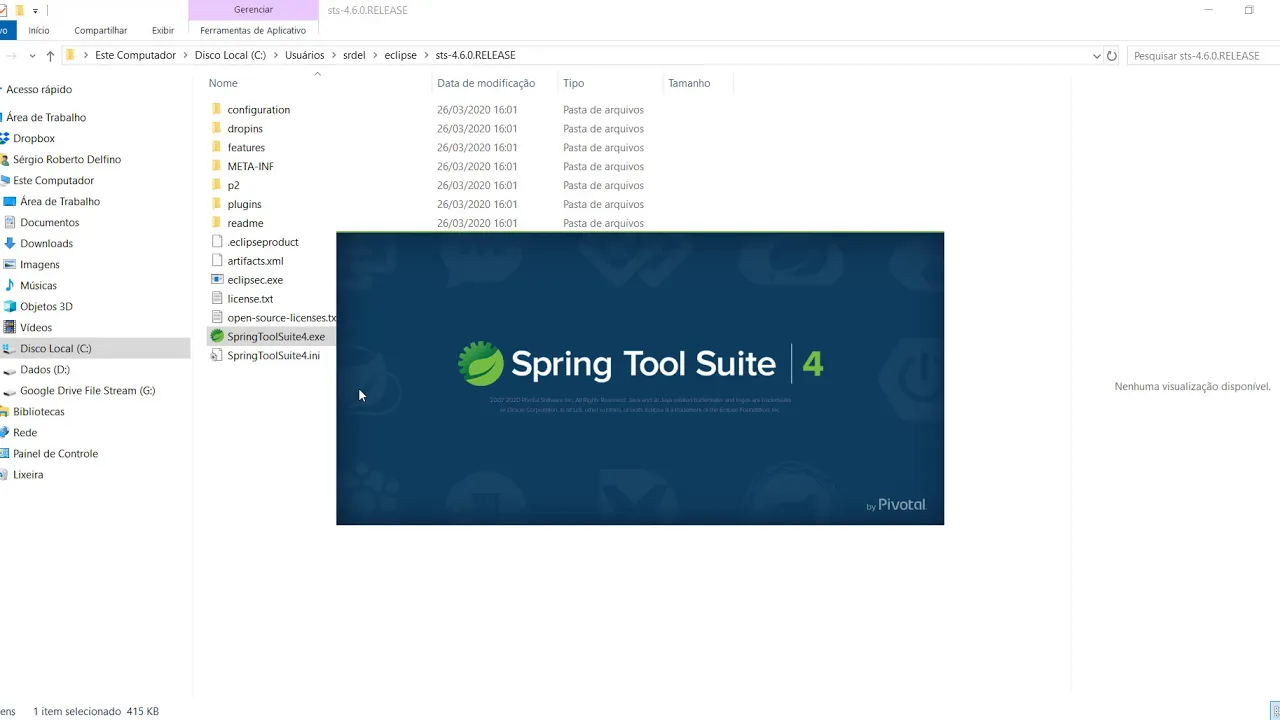Open the Início ribbon tab
The image size is (1280, 720).
click(39, 30)
